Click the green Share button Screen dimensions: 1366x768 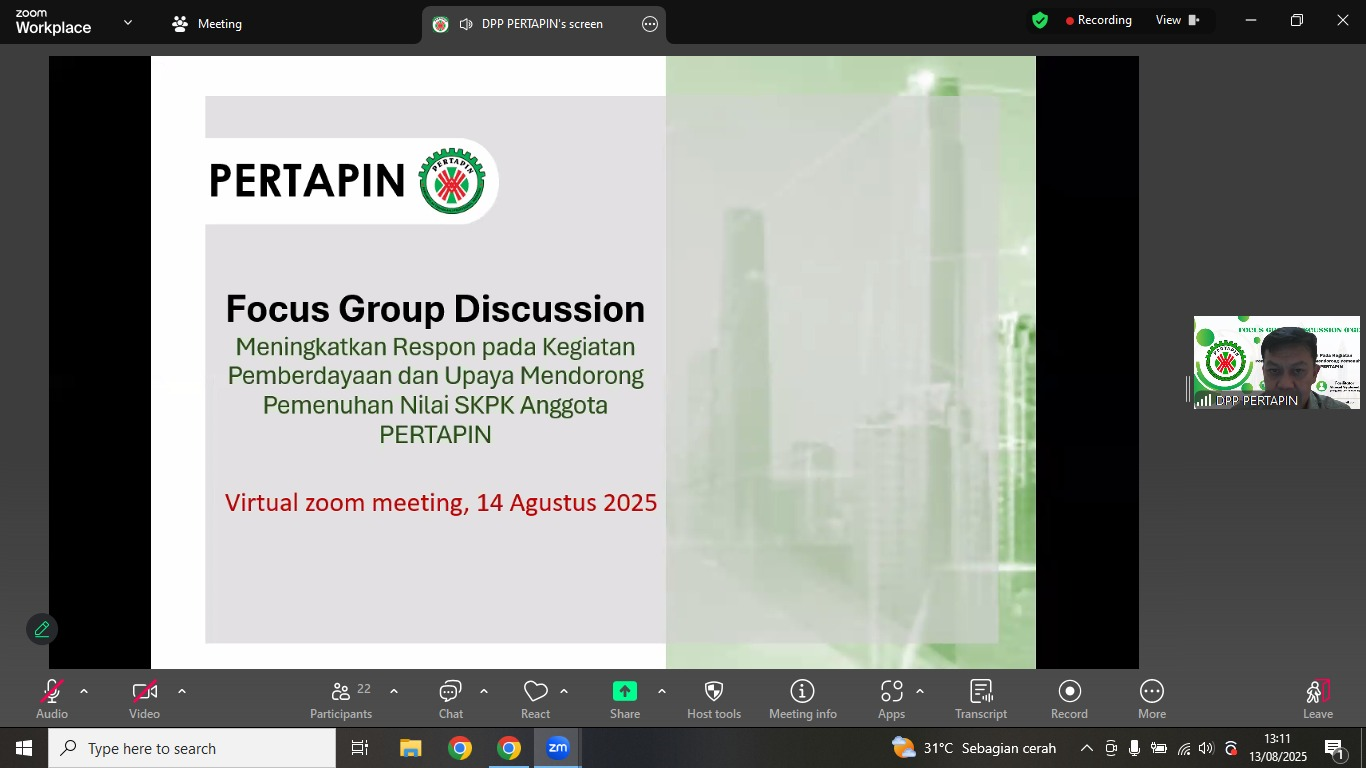pos(625,699)
